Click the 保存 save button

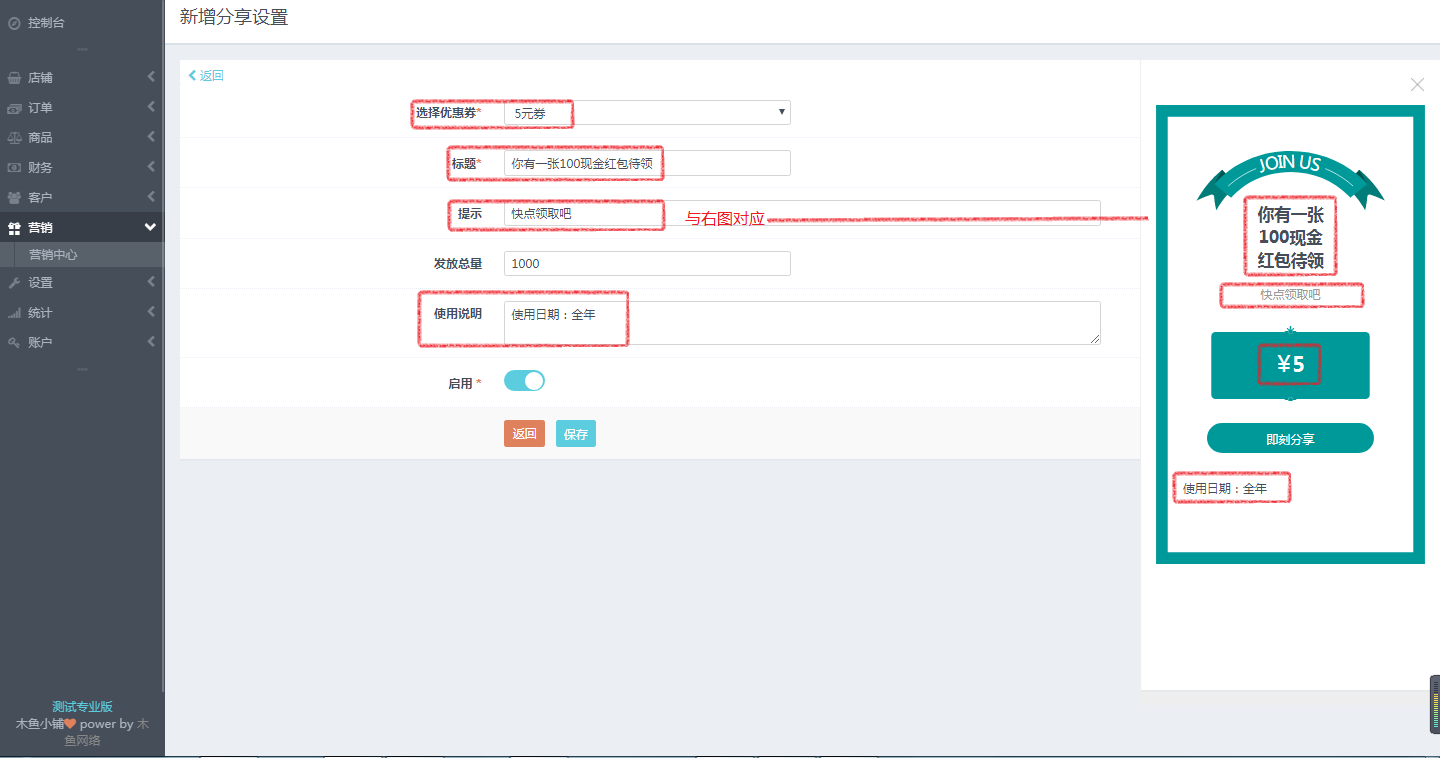pyautogui.click(x=575, y=434)
